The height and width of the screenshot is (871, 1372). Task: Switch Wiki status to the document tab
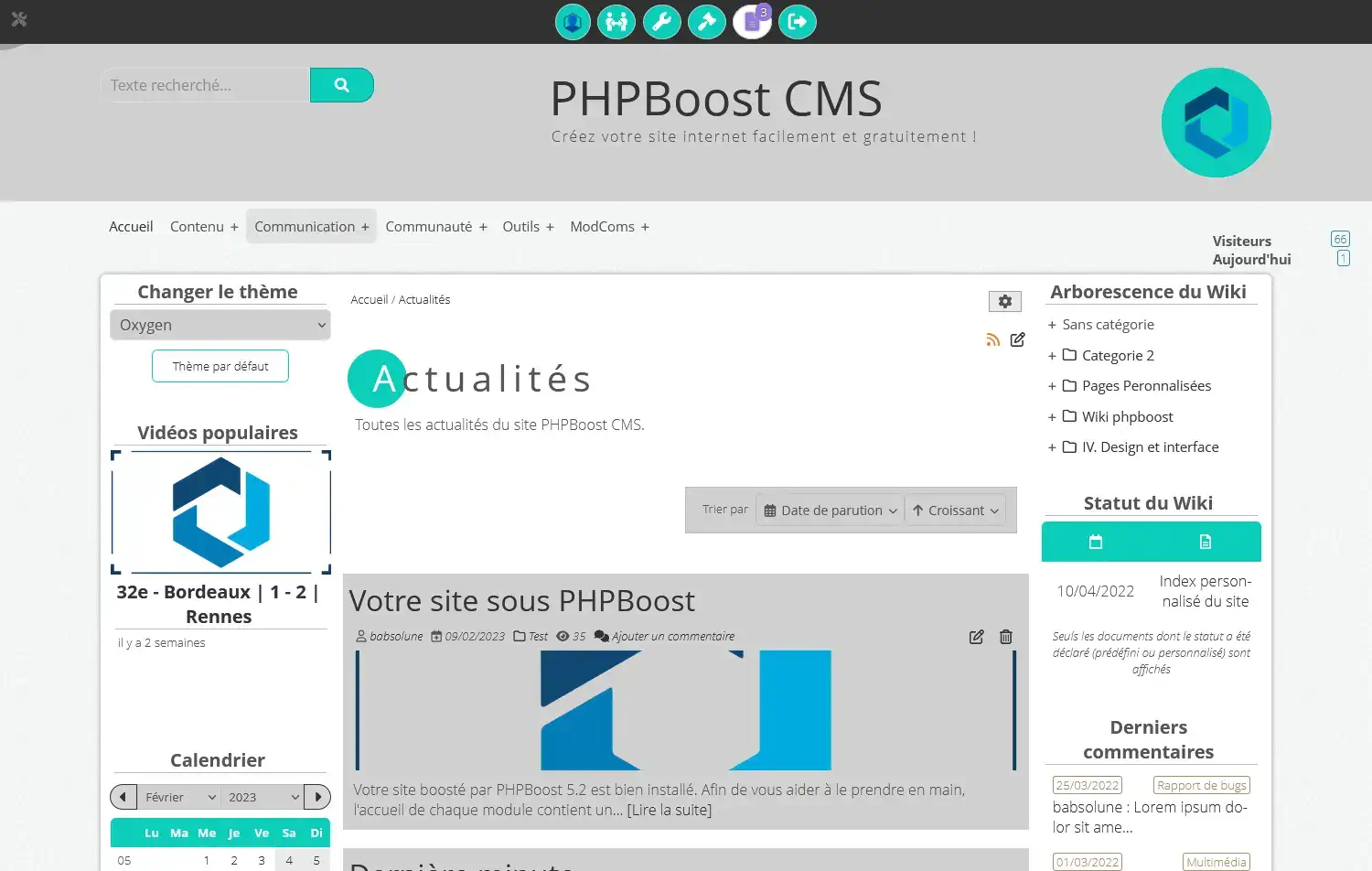(x=1206, y=542)
